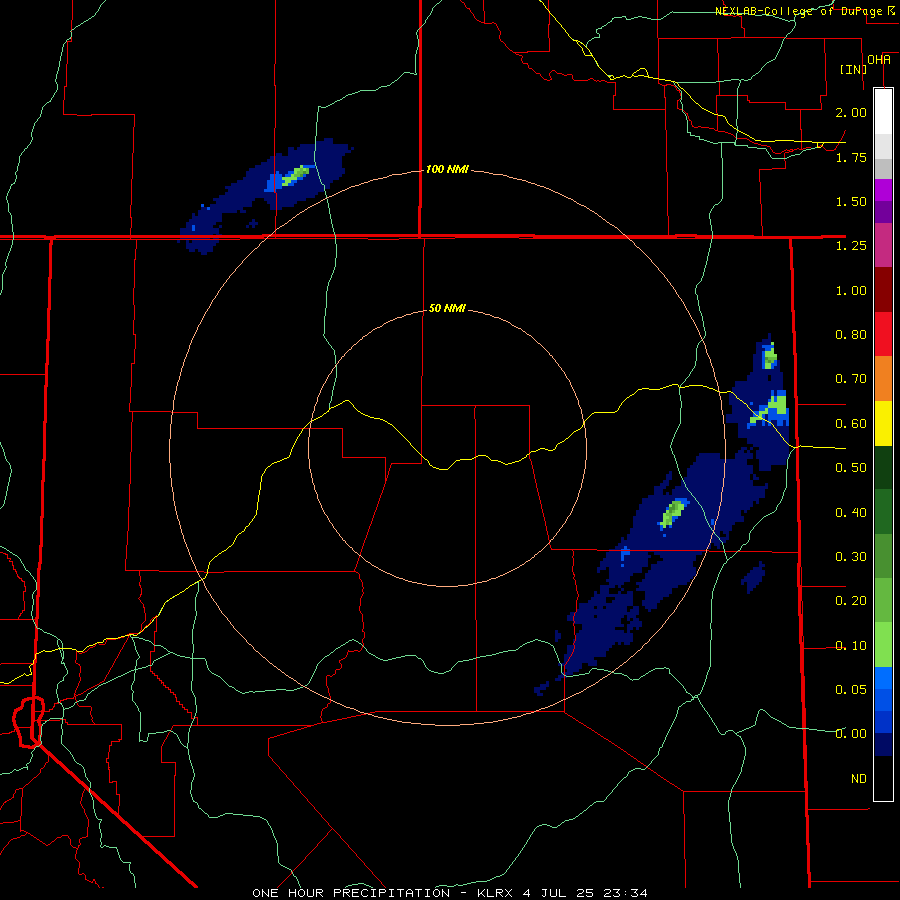This screenshot has height=900, width=900.
Task: Click the ND legend label
Action: pyautogui.click(x=859, y=779)
